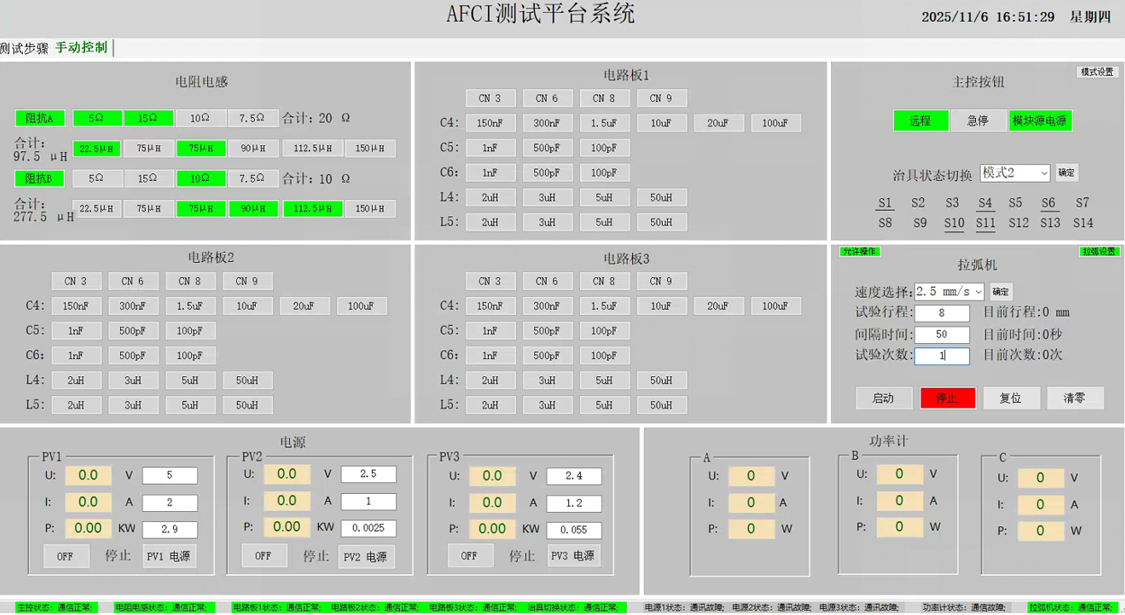Toggle 模块源电源 module power button
This screenshot has height=615, width=1125.
point(1040,121)
